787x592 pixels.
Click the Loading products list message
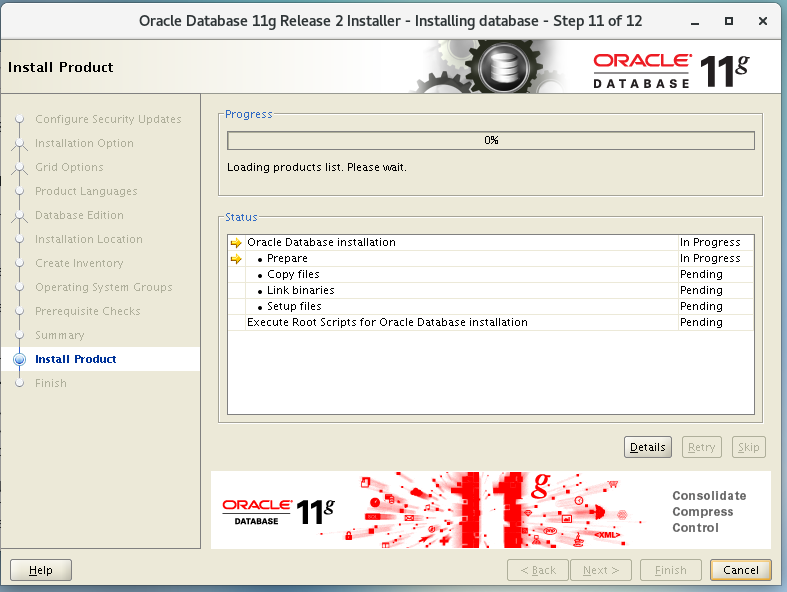(317, 167)
